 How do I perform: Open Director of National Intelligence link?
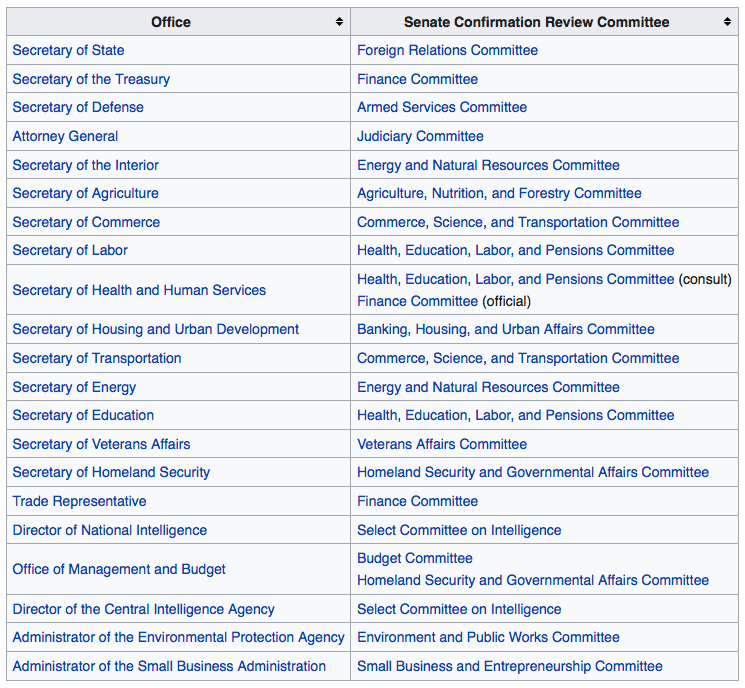pyautogui.click(x=109, y=530)
